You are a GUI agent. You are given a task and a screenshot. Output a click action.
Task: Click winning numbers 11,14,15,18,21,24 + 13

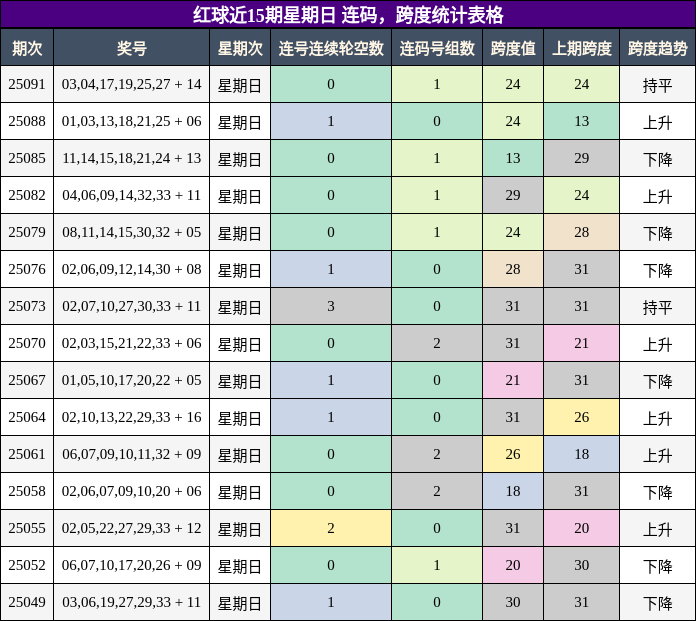coord(131,158)
